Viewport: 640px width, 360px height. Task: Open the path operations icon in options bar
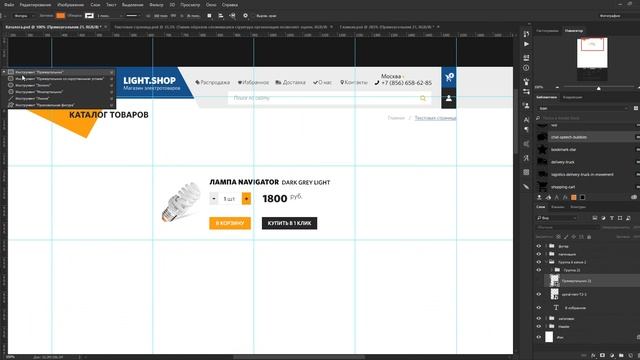click(x=209, y=16)
